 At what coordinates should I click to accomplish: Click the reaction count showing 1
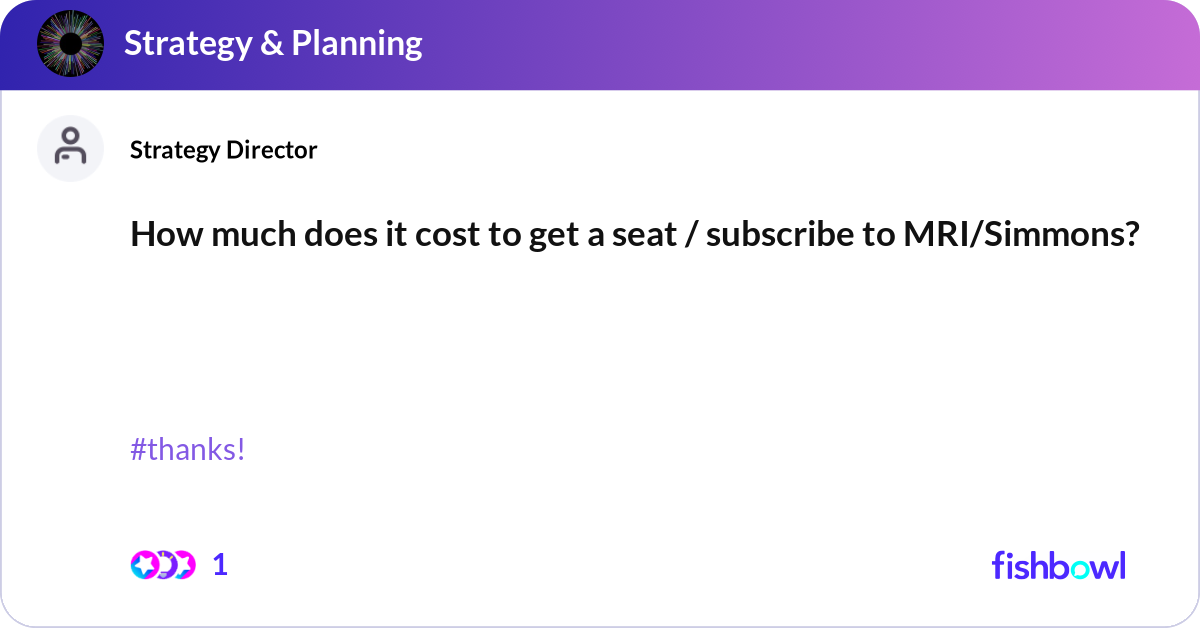[x=220, y=565]
